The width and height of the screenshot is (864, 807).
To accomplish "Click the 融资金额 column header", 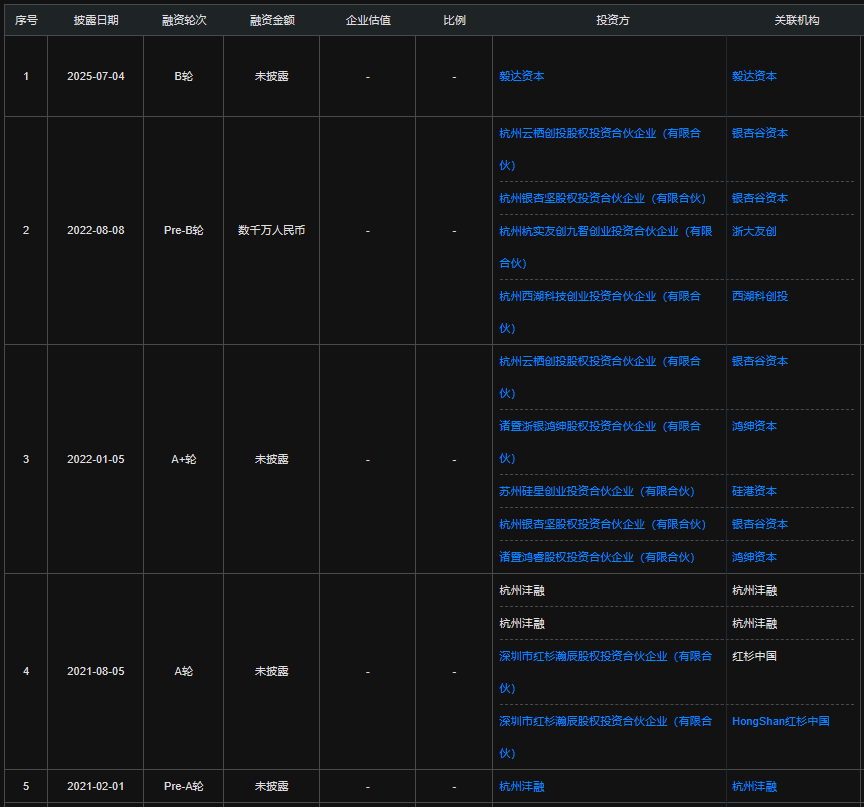I will click(272, 20).
